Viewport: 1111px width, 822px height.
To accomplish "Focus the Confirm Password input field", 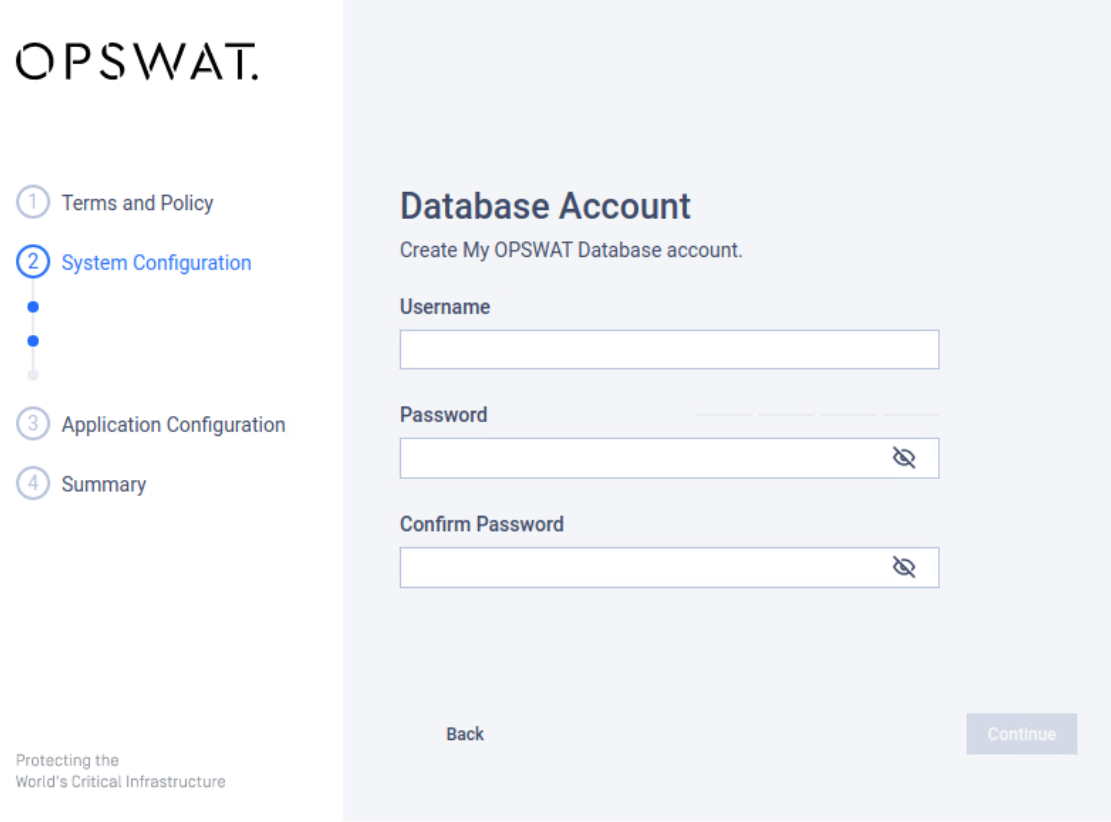I will [669, 567].
